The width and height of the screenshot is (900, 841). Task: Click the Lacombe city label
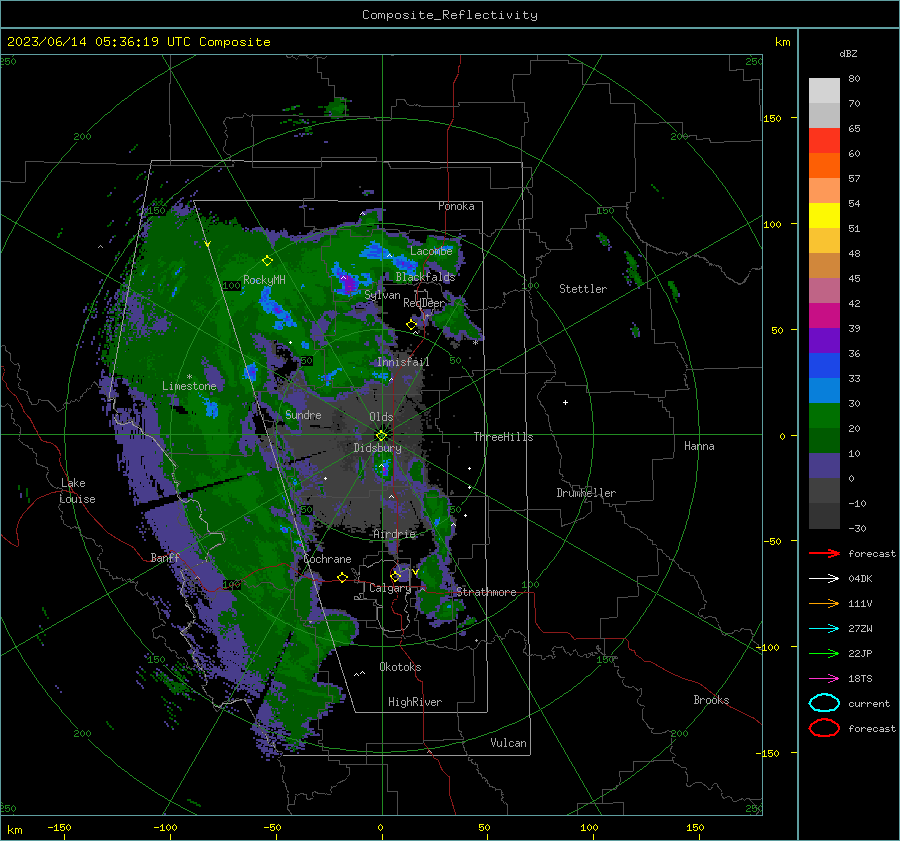click(x=431, y=251)
